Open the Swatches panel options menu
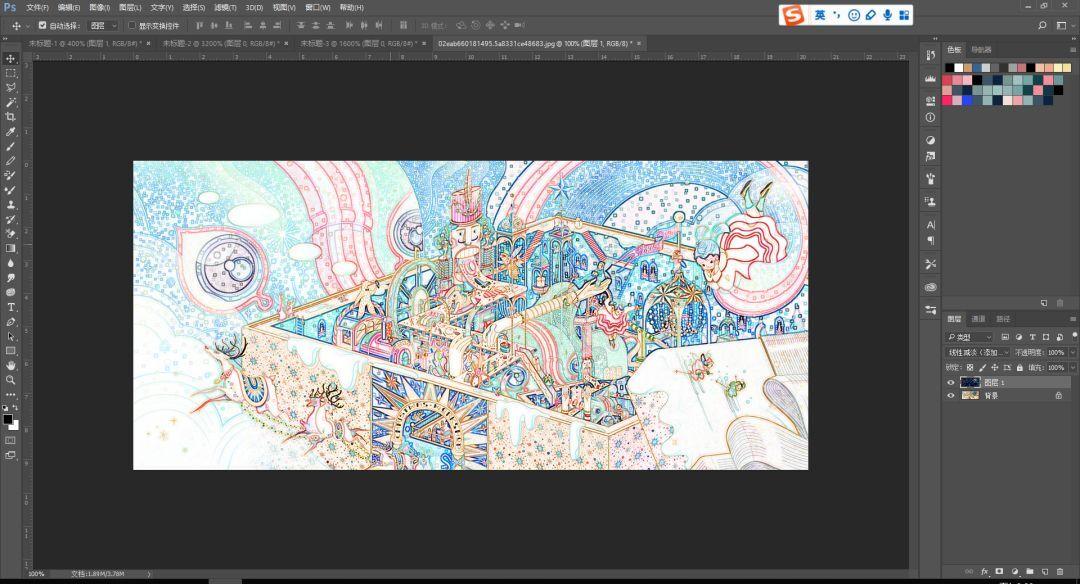1080x584 pixels. (1072, 50)
